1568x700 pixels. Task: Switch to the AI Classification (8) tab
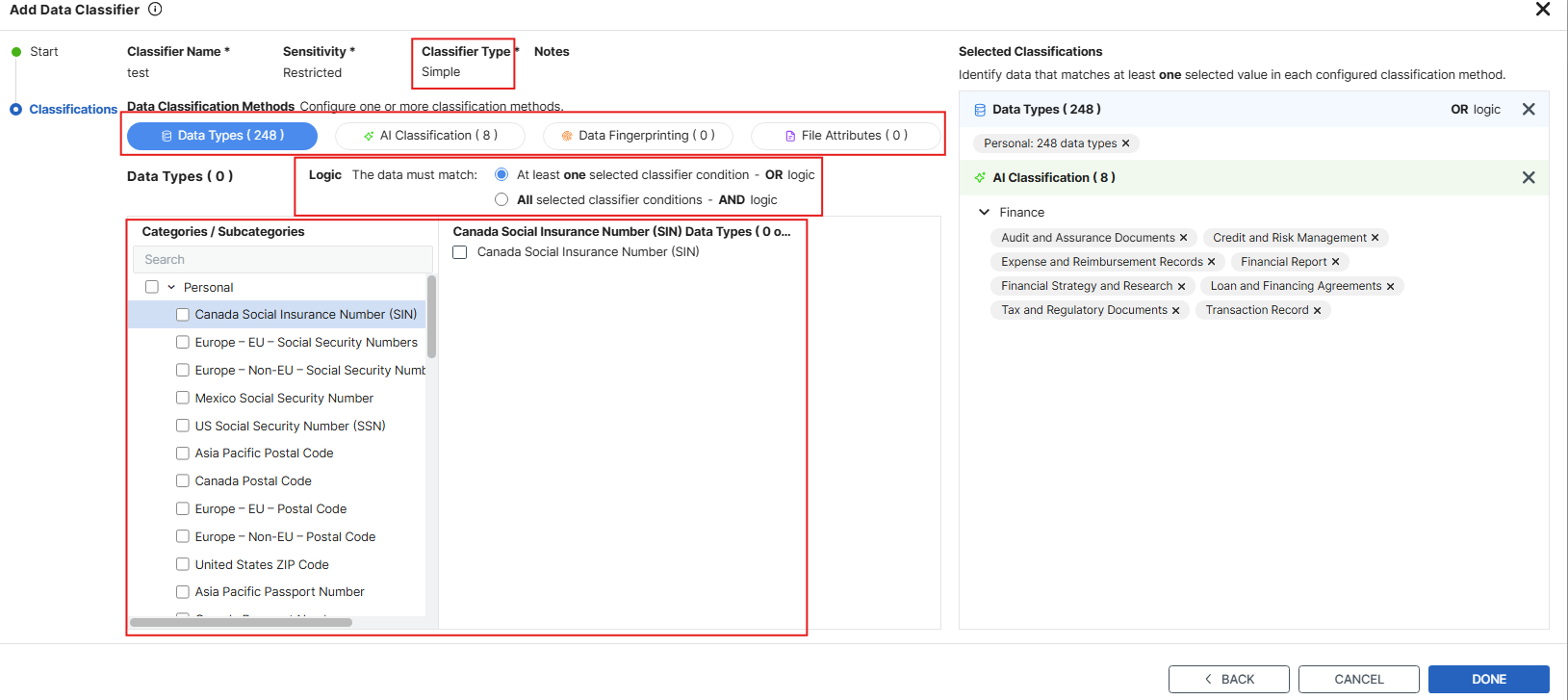430,136
